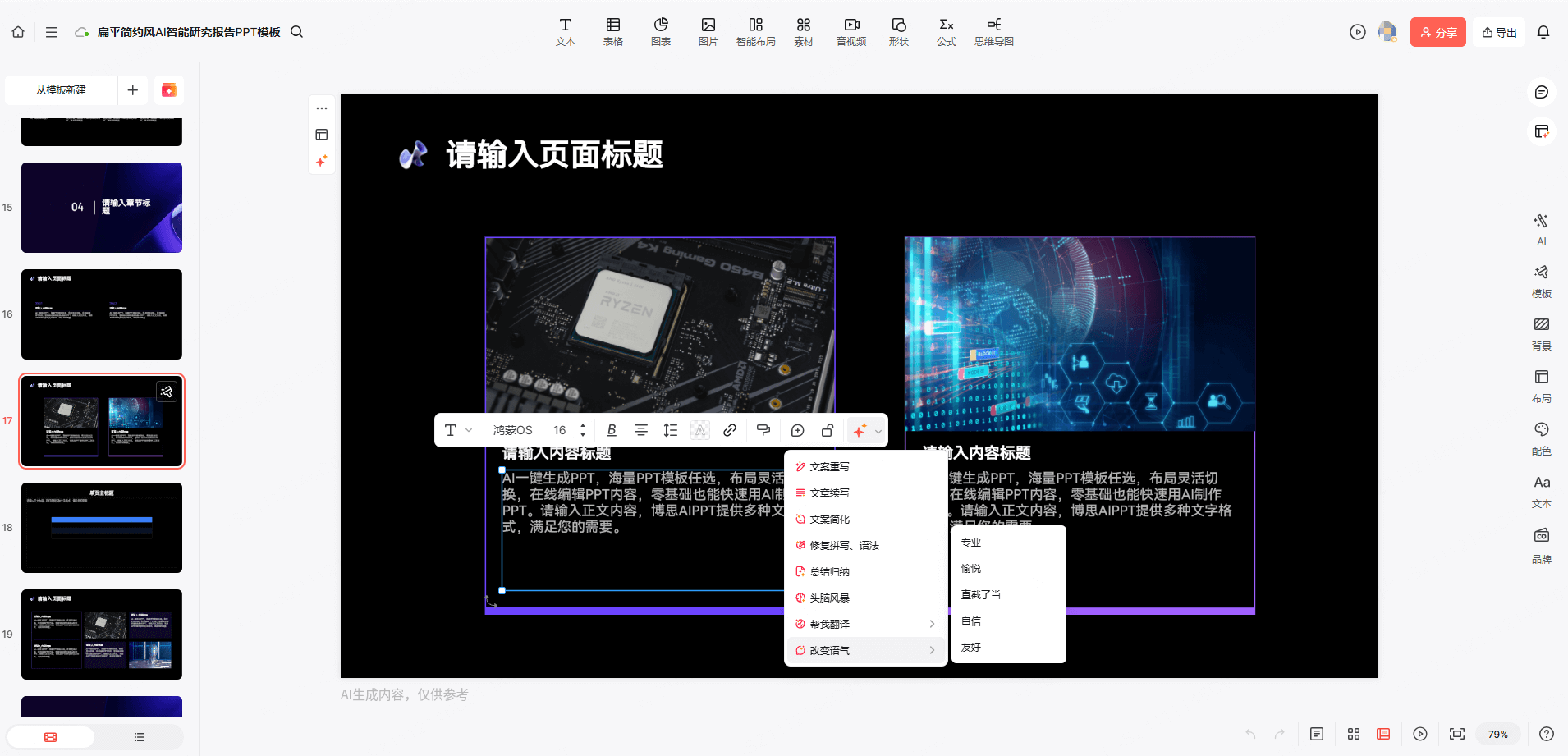1568x756 pixels.
Task: Open the 形状 shapes tool
Action: point(898,31)
